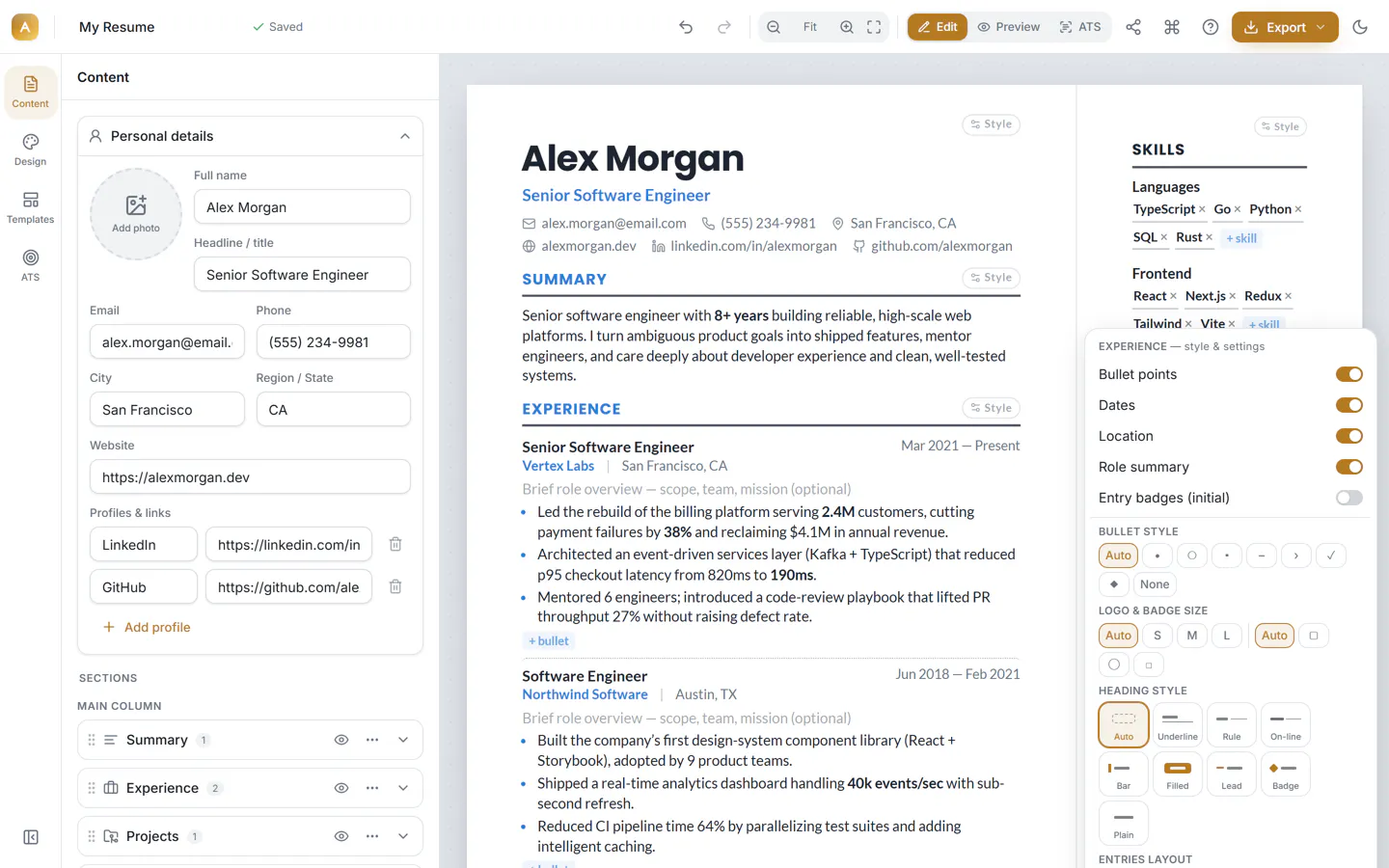
Task: Enable Entry badges (initial) switch
Action: (1348, 498)
